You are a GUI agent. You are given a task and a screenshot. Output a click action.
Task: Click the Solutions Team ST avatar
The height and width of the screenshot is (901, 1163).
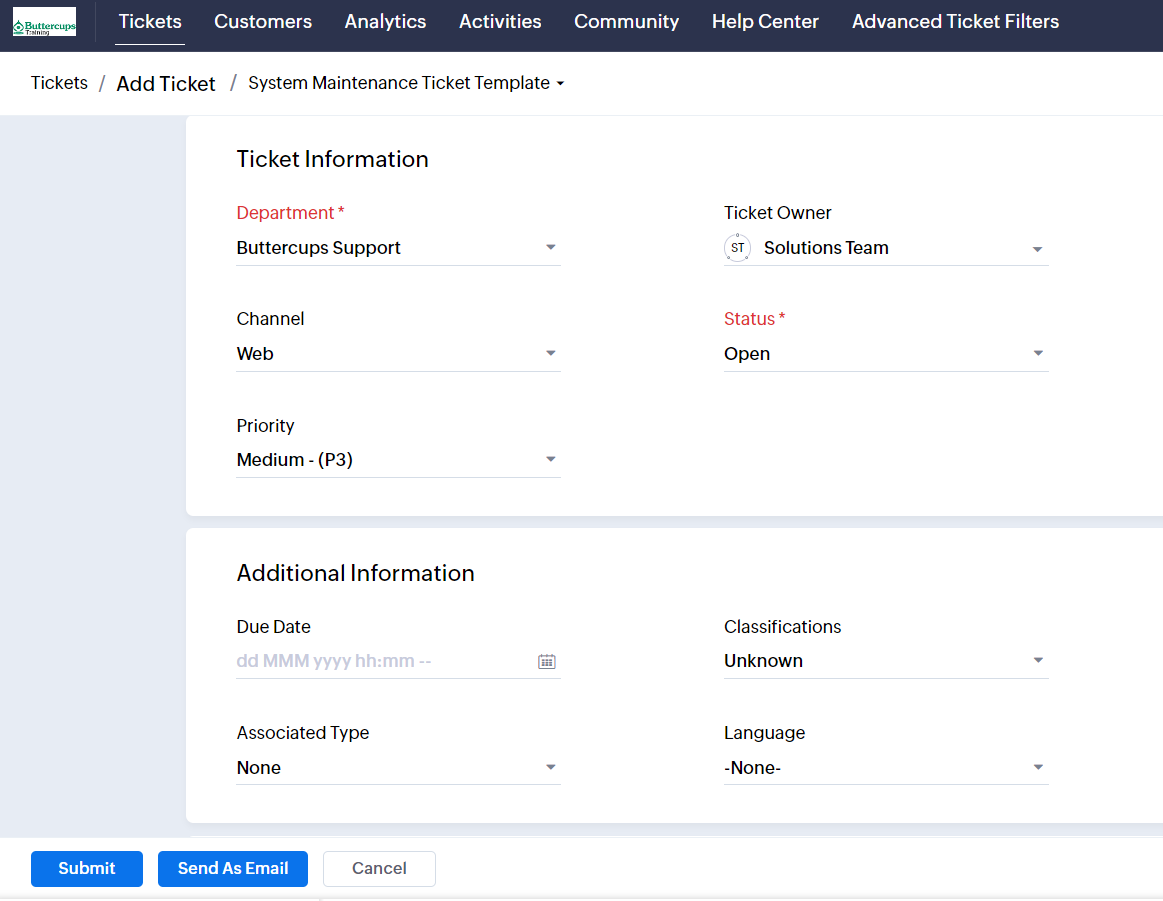pos(737,248)
